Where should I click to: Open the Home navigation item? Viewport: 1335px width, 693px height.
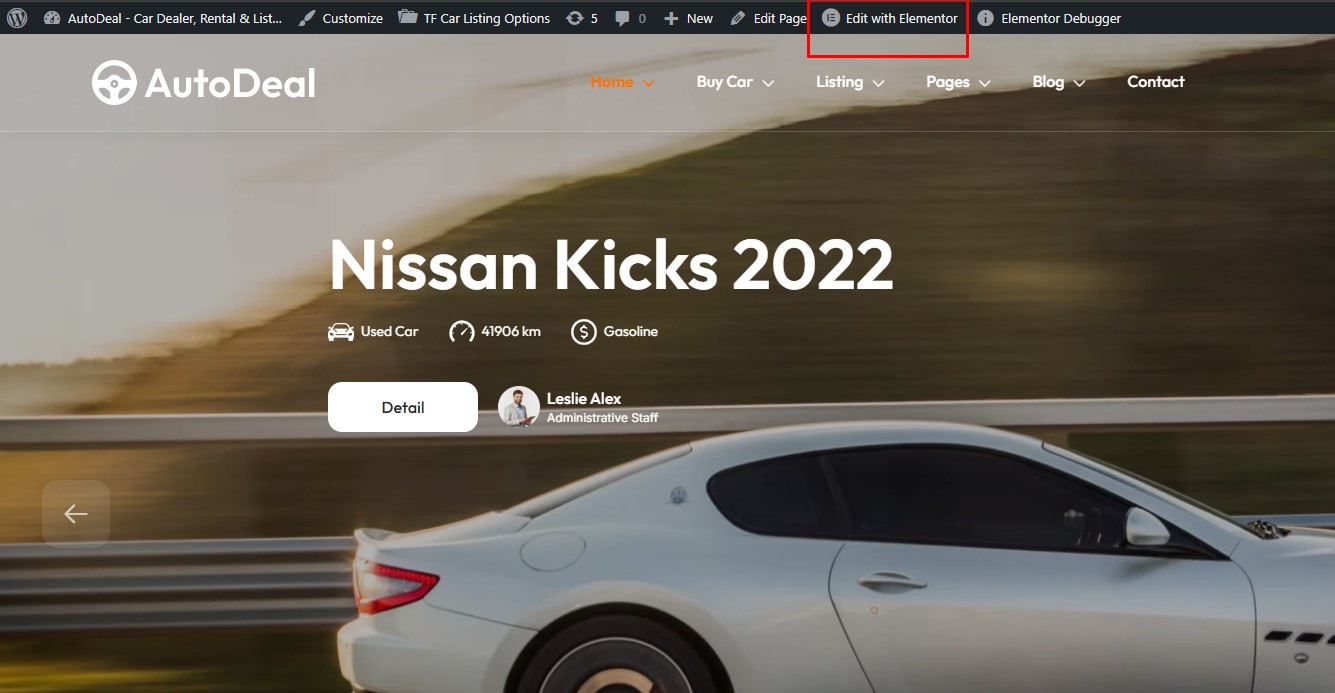point(612,82)
